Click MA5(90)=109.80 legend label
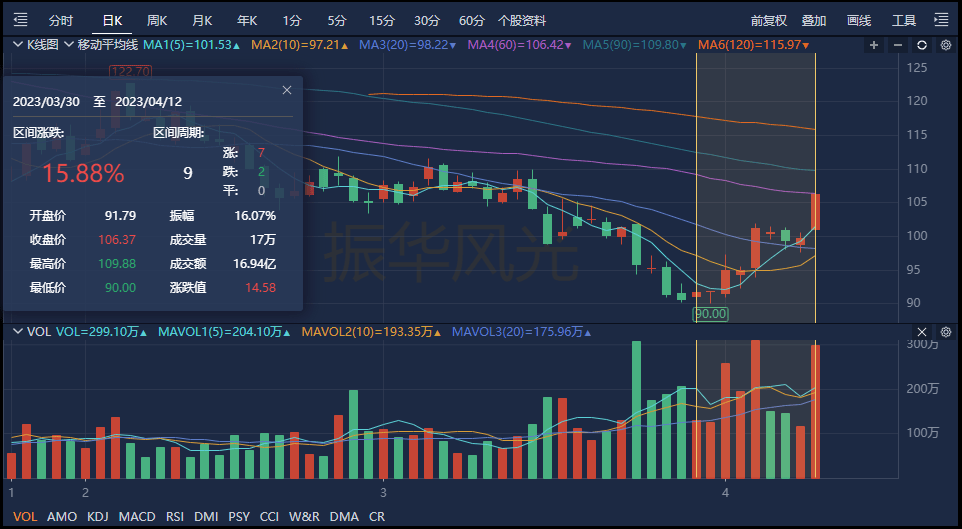The height and width of the screenshot is (529, 962). 634,45
